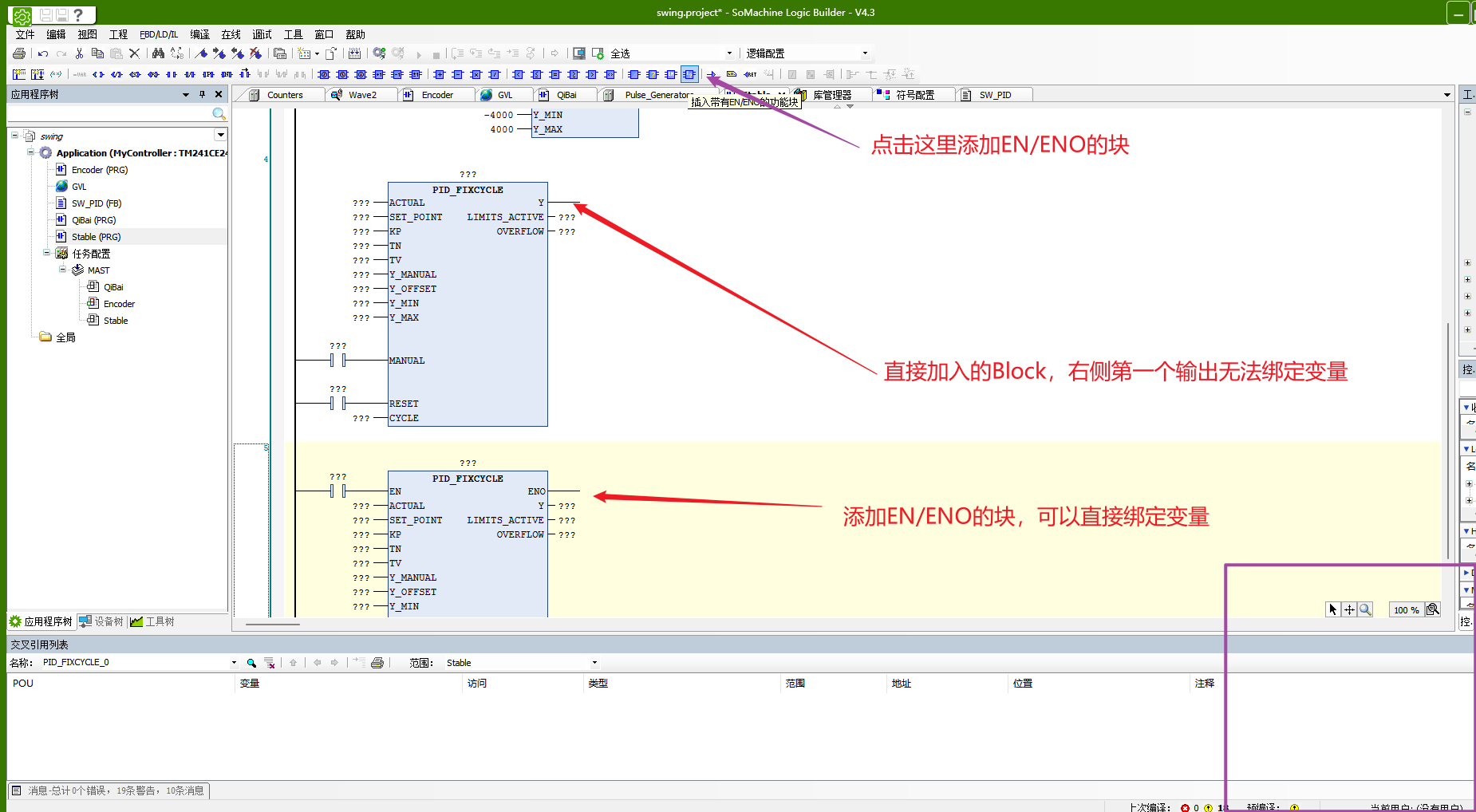Select SW_PID (FB) in the application tree
Viewport: 1476px width, 812px height.
[96, 203]
